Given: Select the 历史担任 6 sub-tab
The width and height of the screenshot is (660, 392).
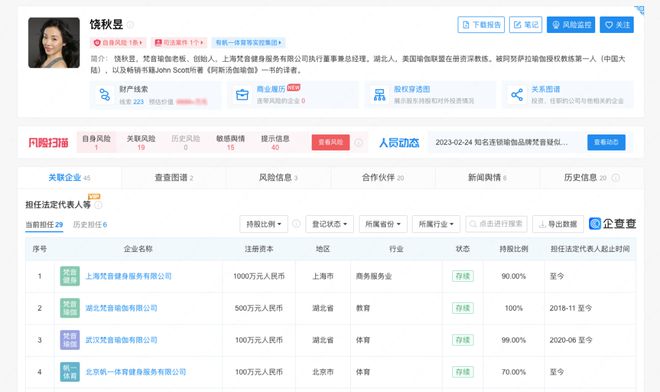Looking at the screenshot, I should [x=90, y=224].
